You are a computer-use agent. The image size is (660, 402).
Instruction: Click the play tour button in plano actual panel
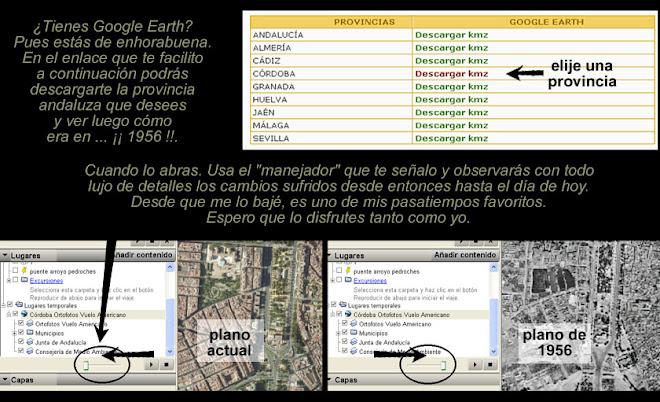(x=151, y=365)
